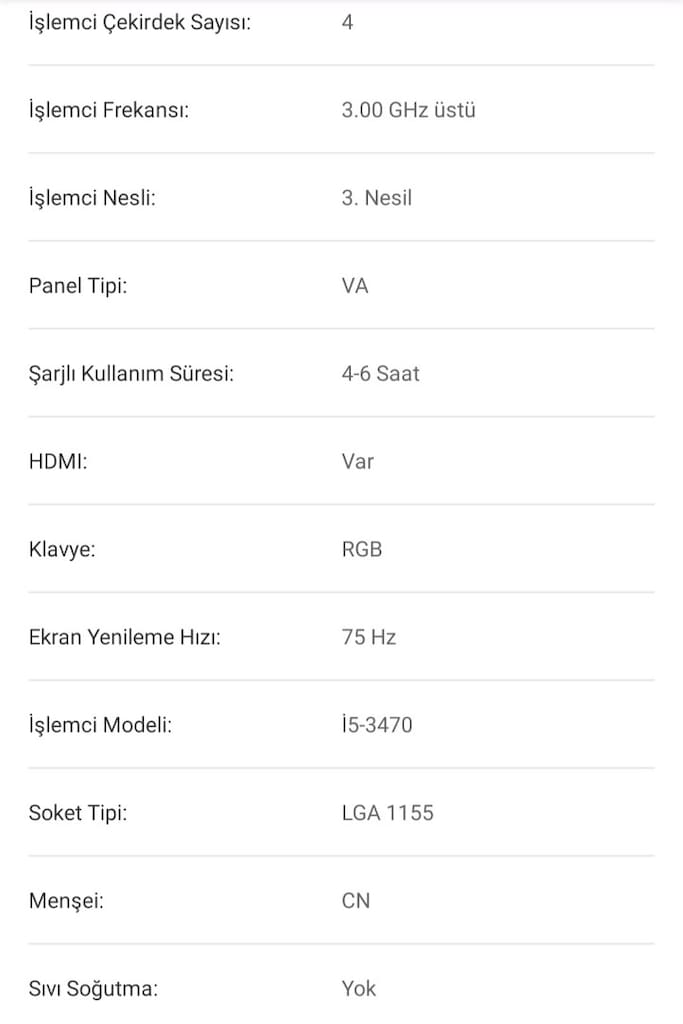Click the VA panel type value
The height and width of the screenshot is (1024, 683).
[x=355, y=286]
